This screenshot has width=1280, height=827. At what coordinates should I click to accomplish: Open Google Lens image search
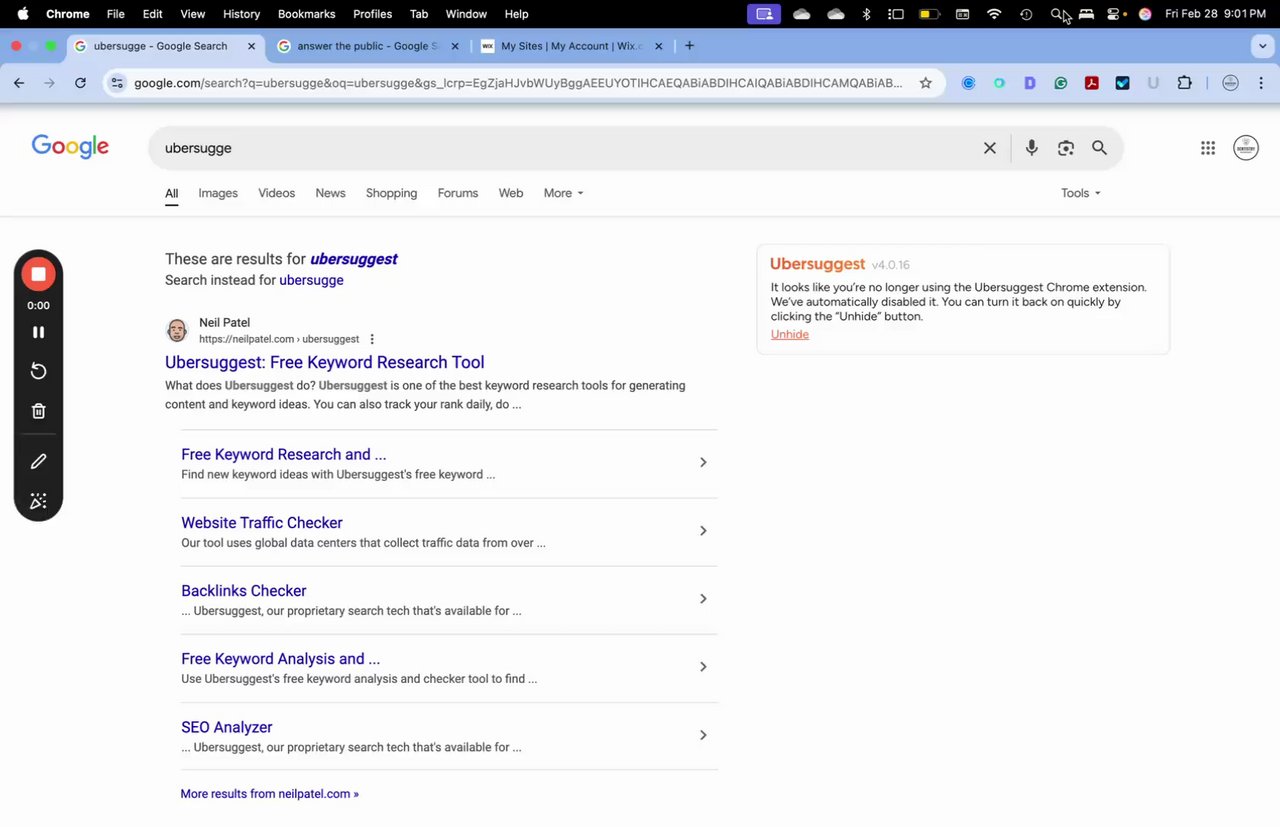pyautogui.click(x=1066, y=148)
